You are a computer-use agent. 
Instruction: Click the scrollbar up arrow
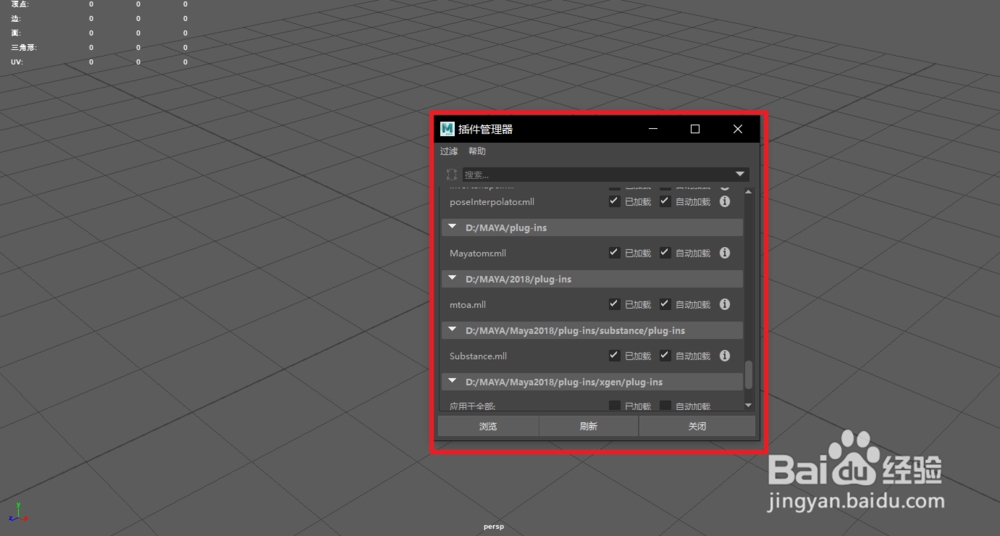[x=749, y=191]
